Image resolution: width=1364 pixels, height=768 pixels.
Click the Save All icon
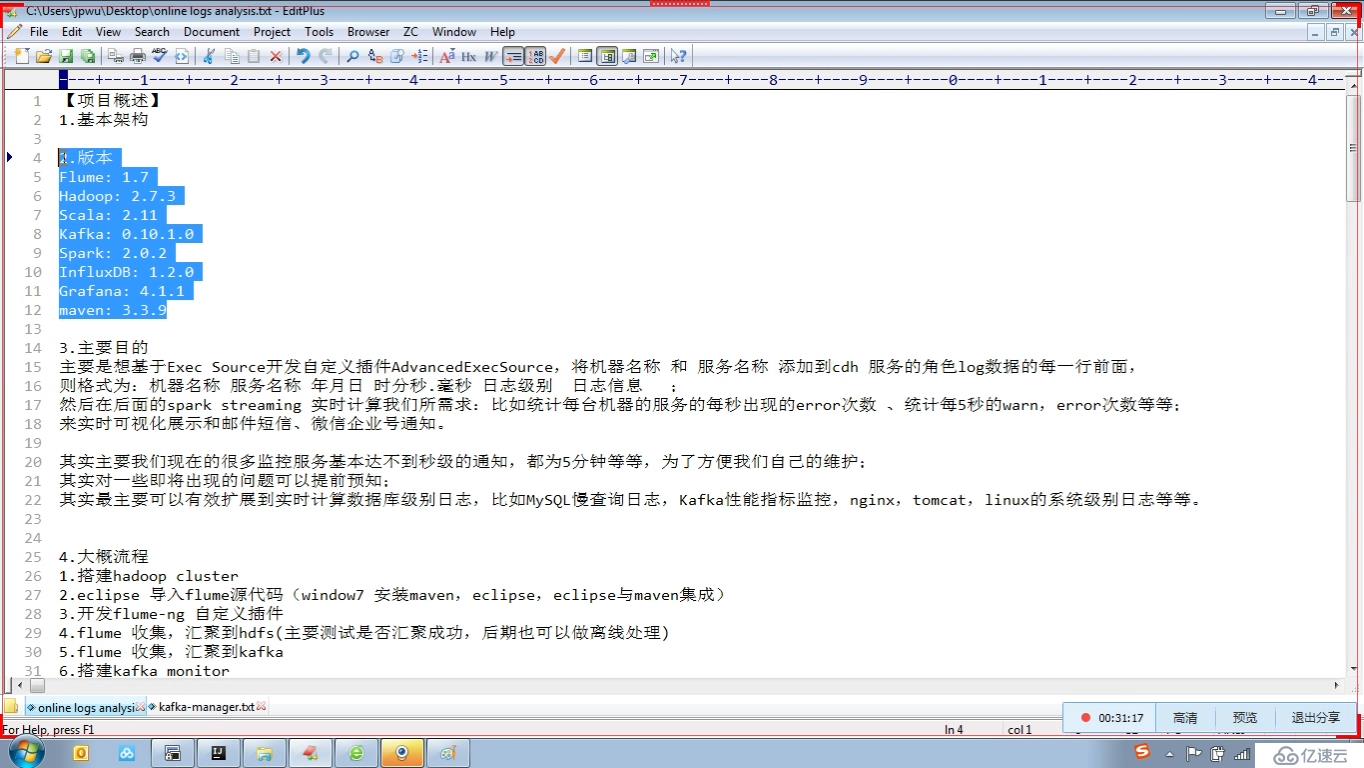(x=88, y=56)
